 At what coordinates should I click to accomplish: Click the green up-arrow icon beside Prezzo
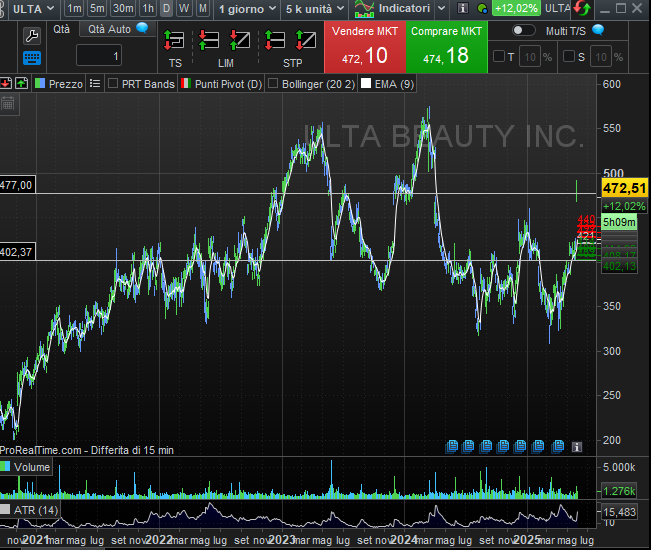click(x=20, y=84)
